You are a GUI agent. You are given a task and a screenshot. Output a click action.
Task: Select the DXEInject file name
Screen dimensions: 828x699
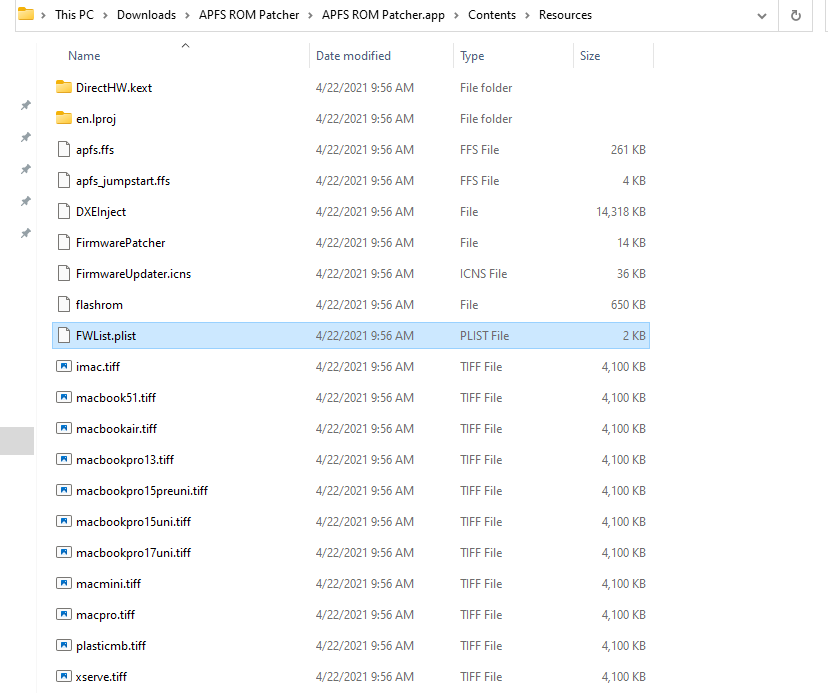[x=101, y=212]
